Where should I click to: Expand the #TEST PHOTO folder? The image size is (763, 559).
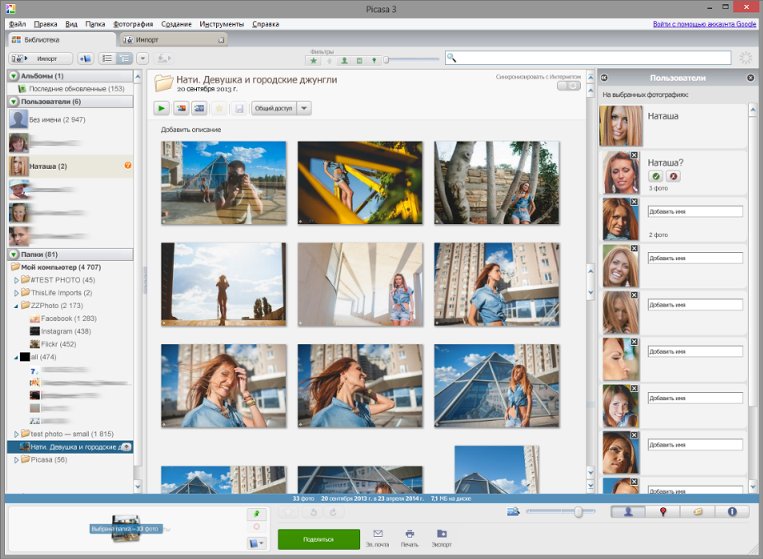tap(16, 280)
